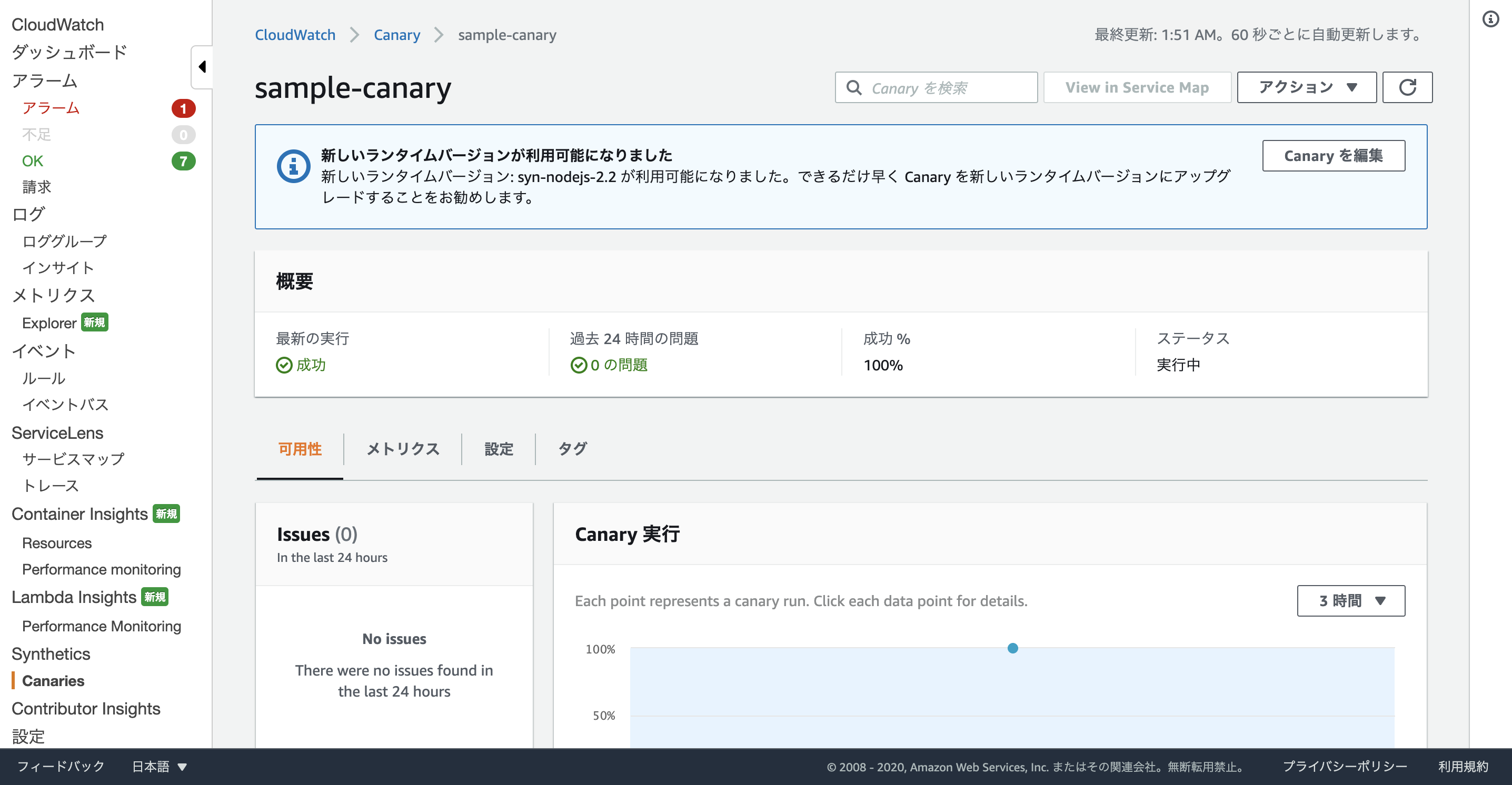Image resolution: width=1512 pixels, height=785 pixels.
Task: Click the grey 不足 count badge 0
Action: click(x=183, y=135)
